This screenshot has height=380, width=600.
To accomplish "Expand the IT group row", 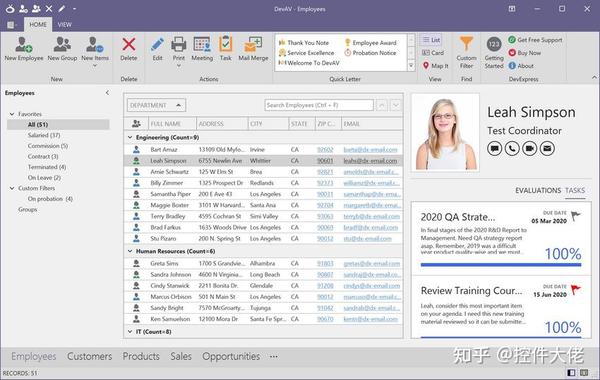I will point(130,331).
